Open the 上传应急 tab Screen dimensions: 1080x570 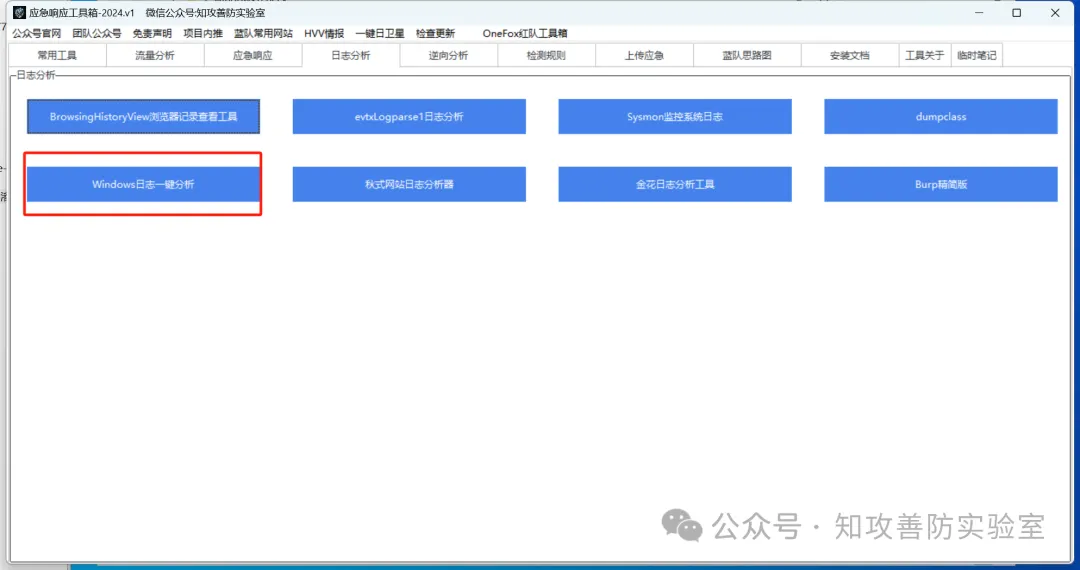[644, 55]
